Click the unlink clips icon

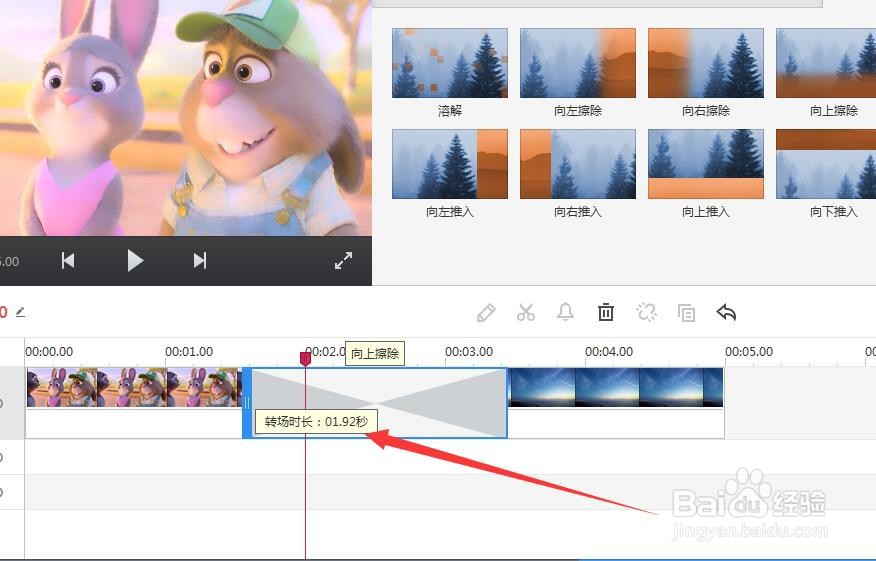pos(646,312)
